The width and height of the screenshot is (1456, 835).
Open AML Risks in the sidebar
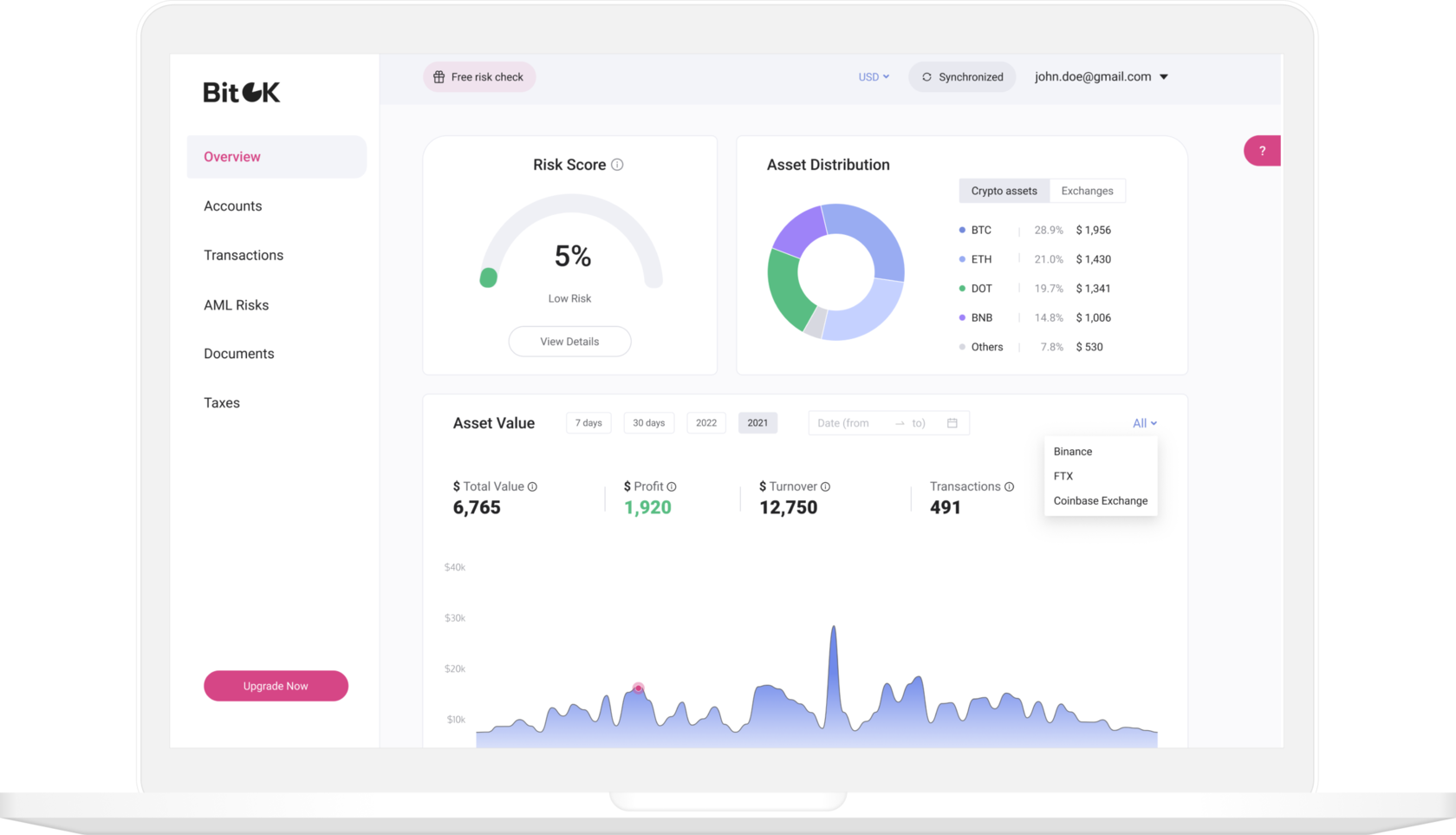coord(237,305)
